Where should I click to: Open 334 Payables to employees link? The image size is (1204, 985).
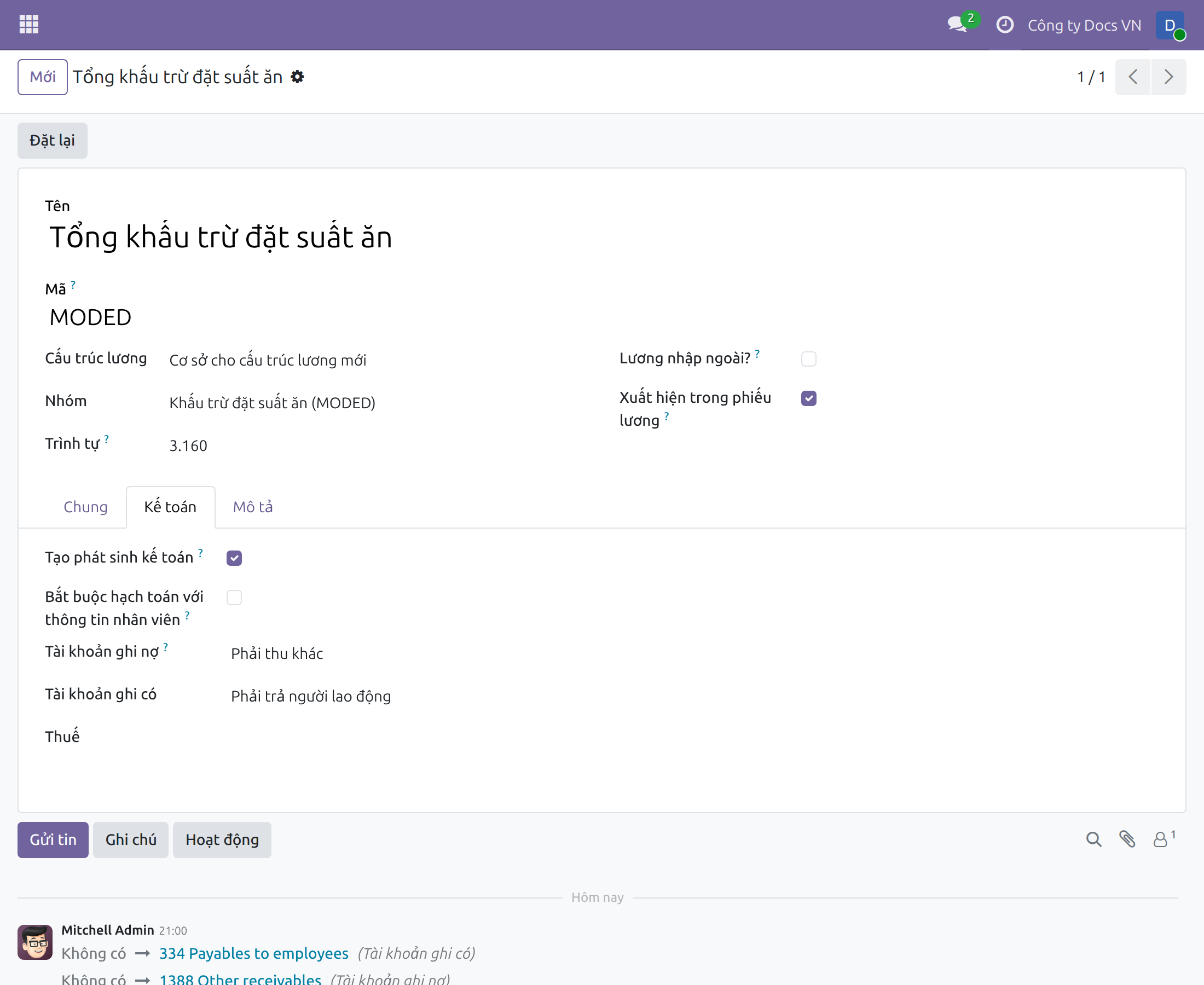click(253, 953)
